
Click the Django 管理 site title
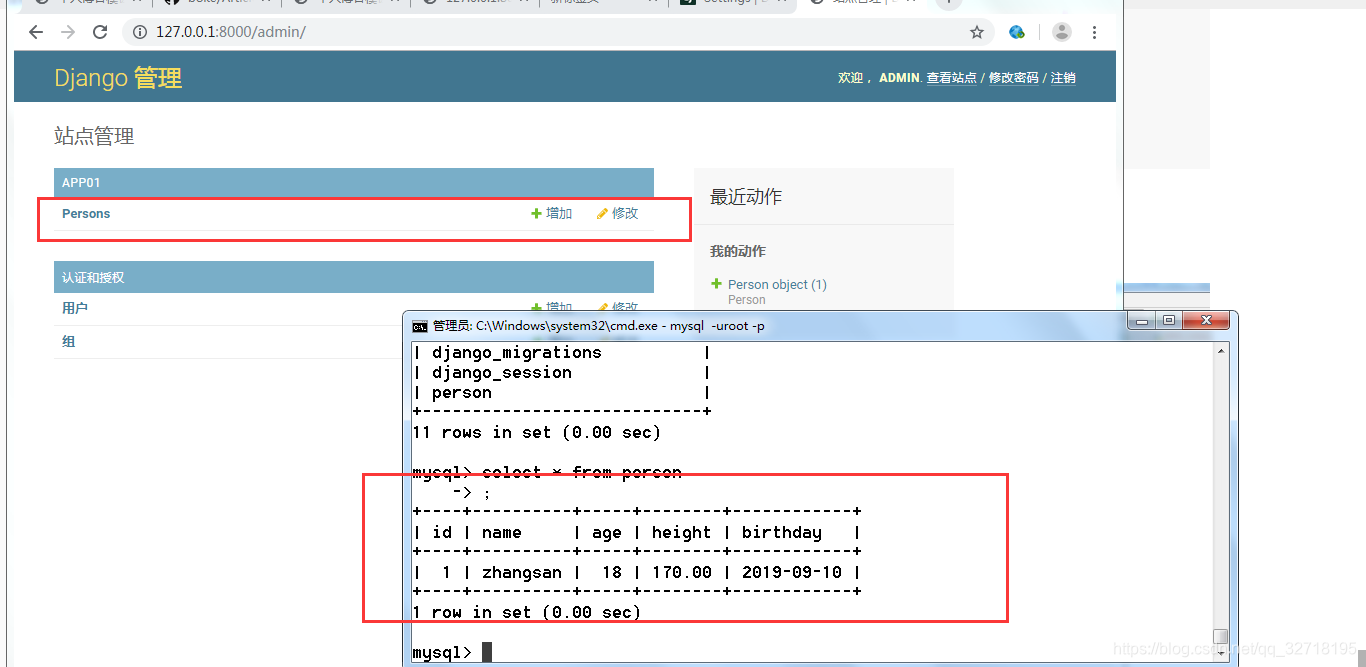click(118, 78)
